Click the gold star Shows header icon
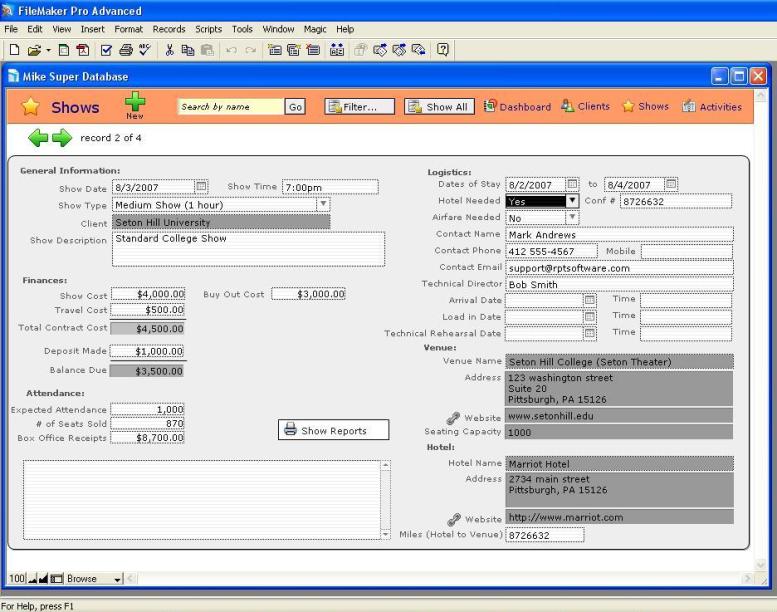Screen dimensions: 777x612 30,107
